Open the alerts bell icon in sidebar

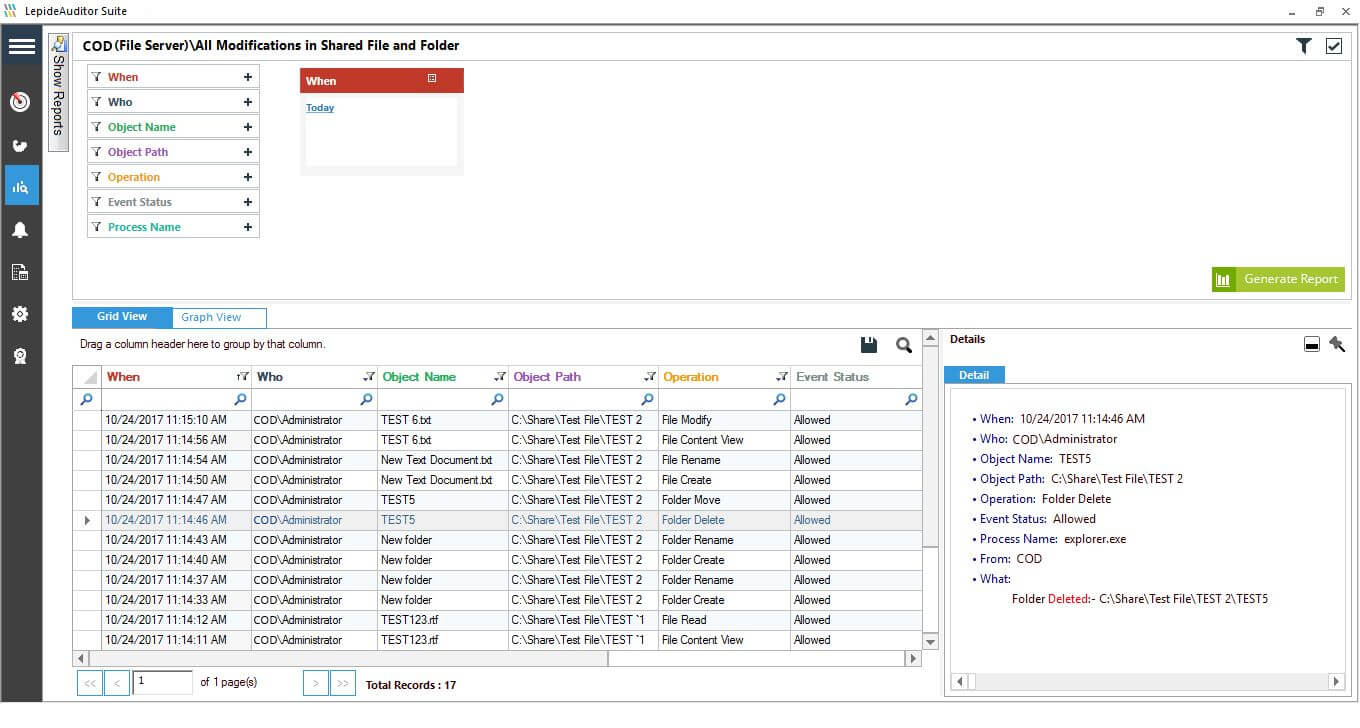point(20,230)
